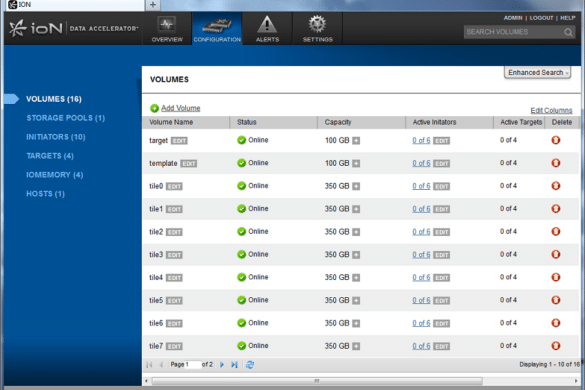Click the green Add Volume plus icon
This screenshot has width=585, height=390.
(154, 108)
